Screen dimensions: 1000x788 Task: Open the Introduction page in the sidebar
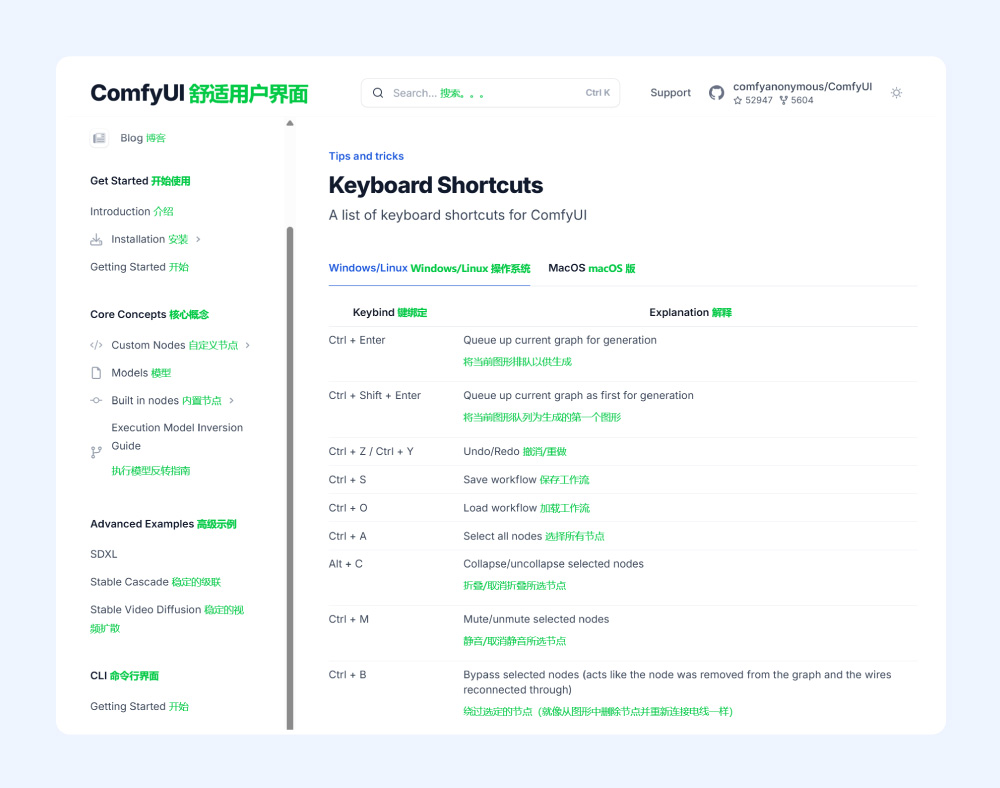(131, 211)
